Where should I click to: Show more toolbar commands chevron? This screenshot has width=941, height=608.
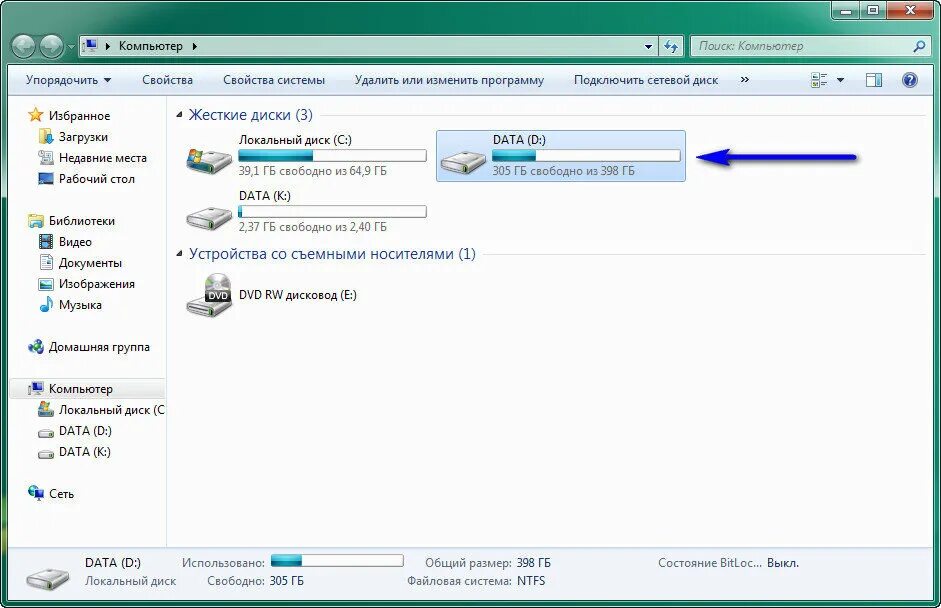[x=745, y=80]
